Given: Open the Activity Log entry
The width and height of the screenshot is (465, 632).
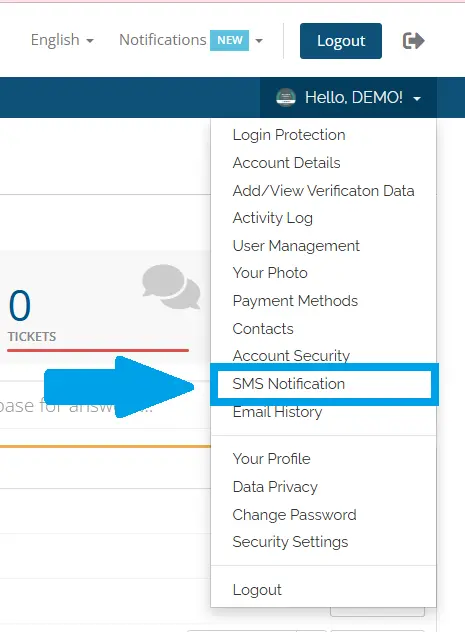Looking at the screenshot, I should tap(273, 218).
